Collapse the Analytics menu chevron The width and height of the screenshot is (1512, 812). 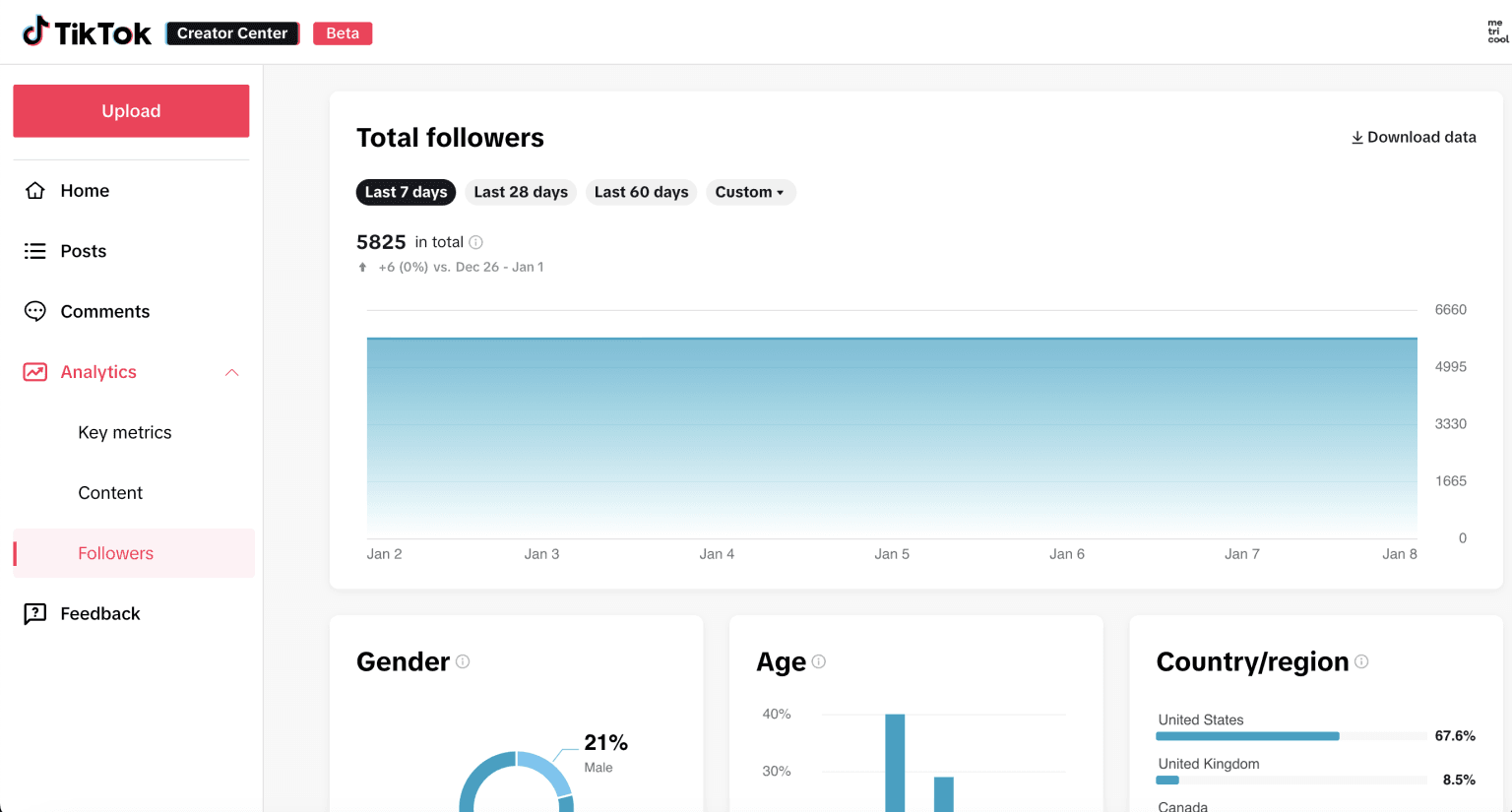point(231,372)
